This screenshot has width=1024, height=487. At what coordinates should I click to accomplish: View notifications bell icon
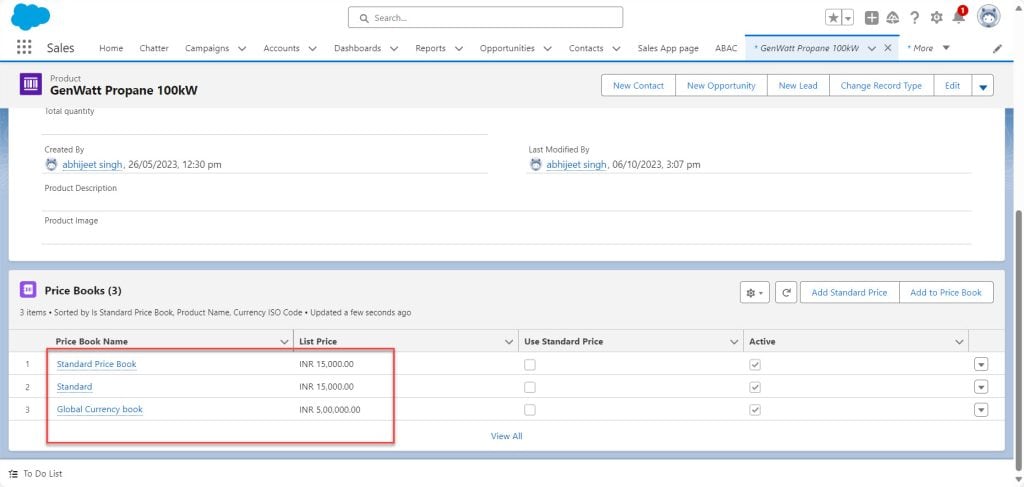click(958, 18)
